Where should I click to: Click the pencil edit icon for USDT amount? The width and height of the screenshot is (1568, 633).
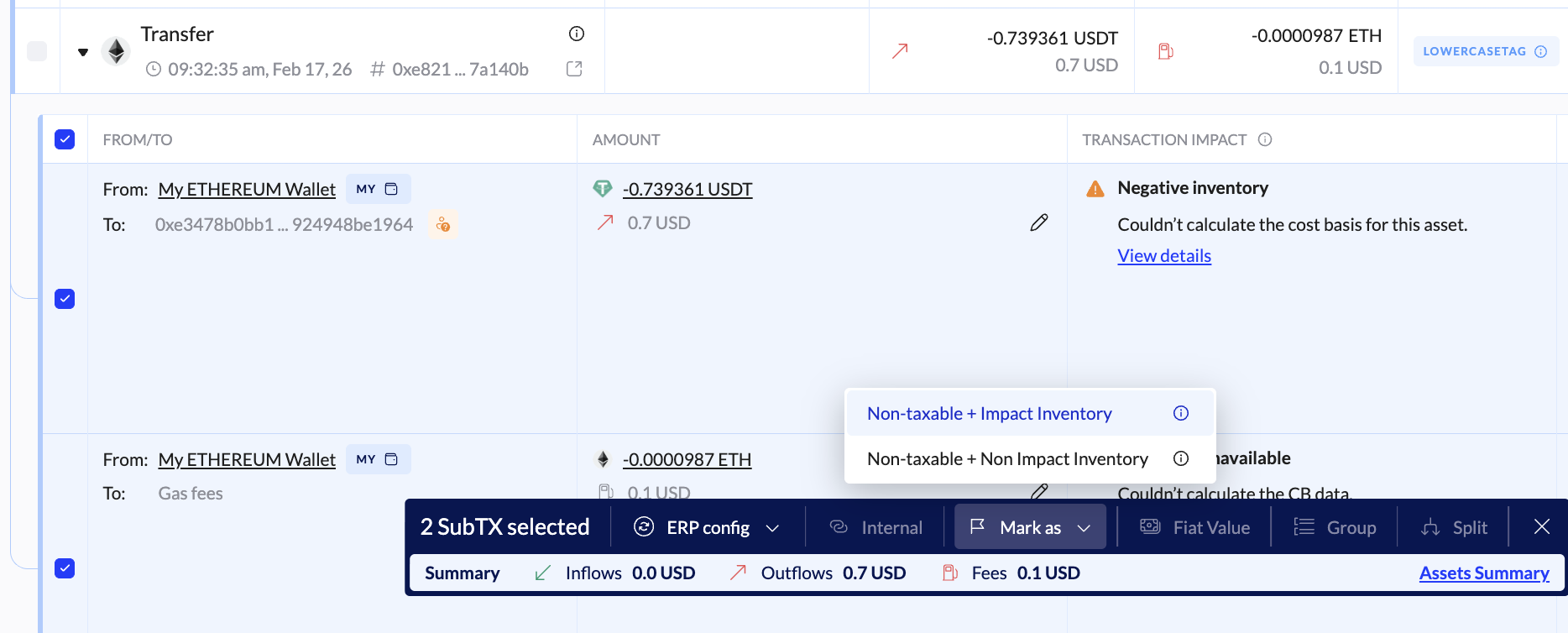[1039, 222]
